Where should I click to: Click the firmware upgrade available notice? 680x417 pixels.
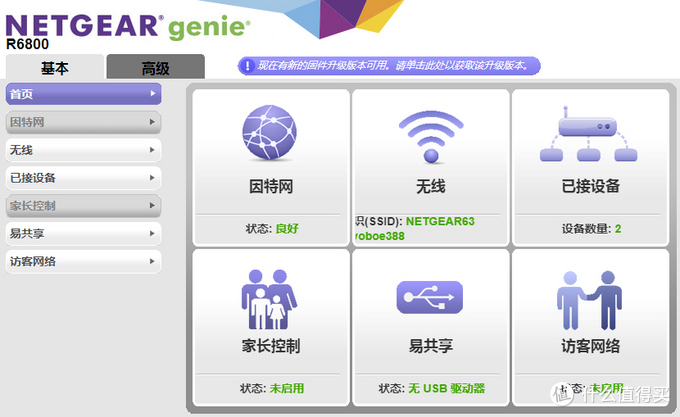pyautogui.click(x=389, y=66)
